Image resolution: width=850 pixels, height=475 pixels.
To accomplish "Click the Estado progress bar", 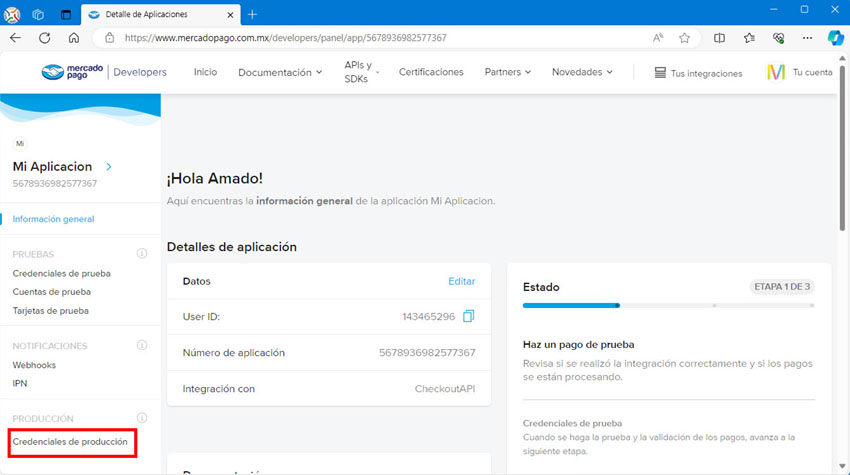I will pyautogui.click(x=668, y=306).
